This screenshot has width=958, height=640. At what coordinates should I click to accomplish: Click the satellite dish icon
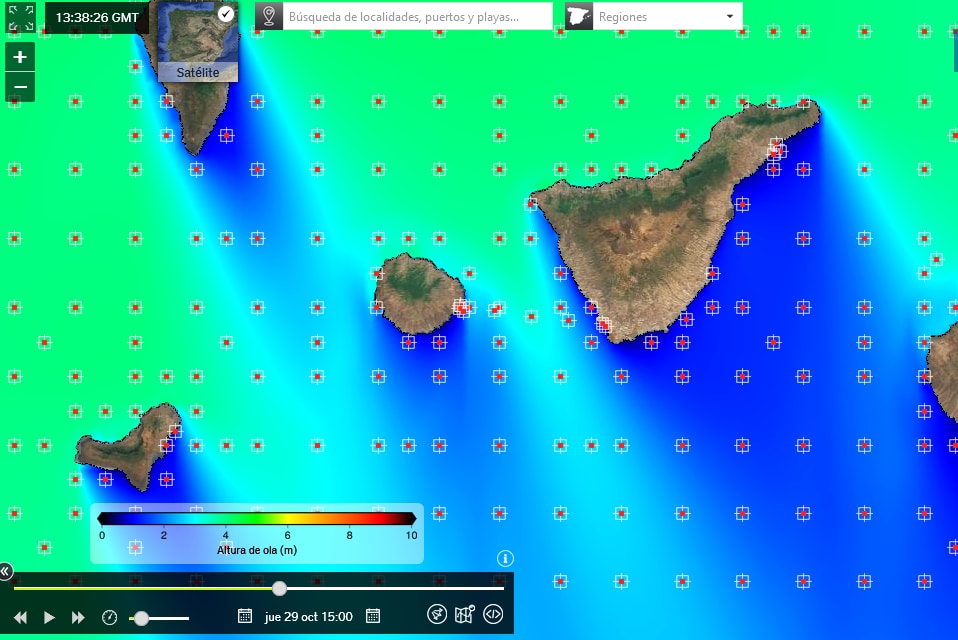pyautogui.click(x=436, y=614)
